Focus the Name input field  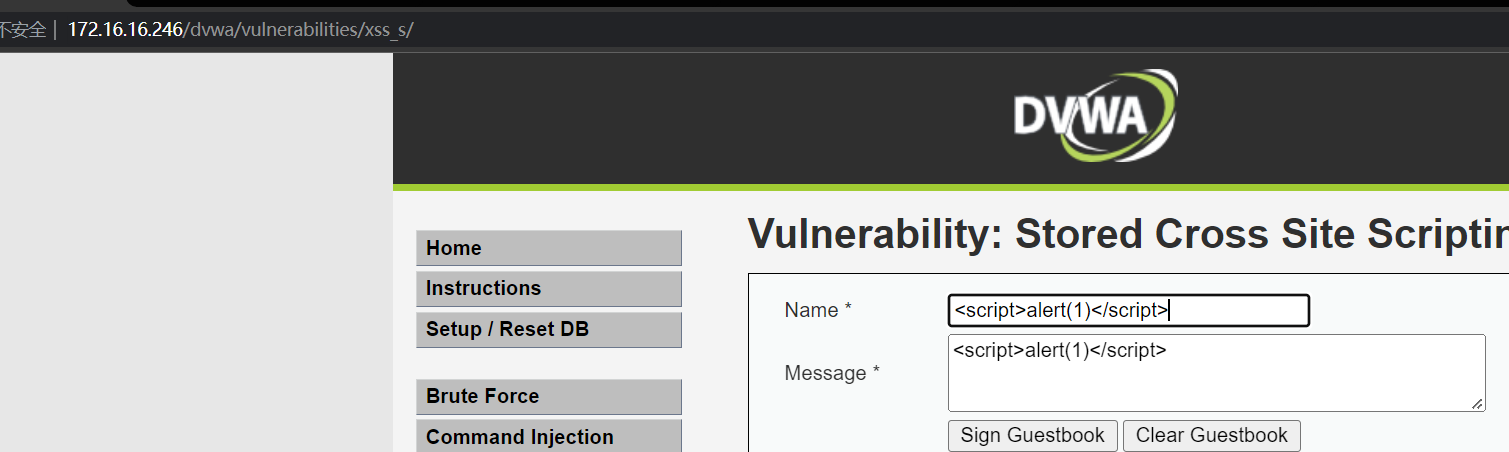pyautogui.click(x=1128, y=310)
